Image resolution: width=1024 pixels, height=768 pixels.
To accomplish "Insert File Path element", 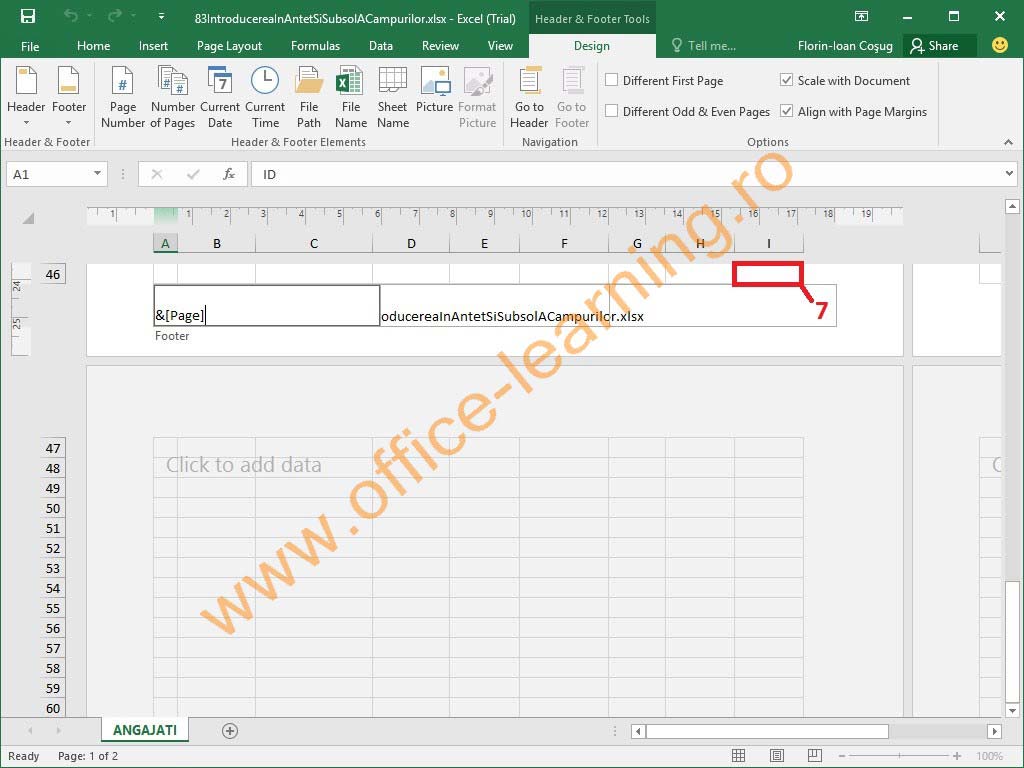I will (309, 97).
